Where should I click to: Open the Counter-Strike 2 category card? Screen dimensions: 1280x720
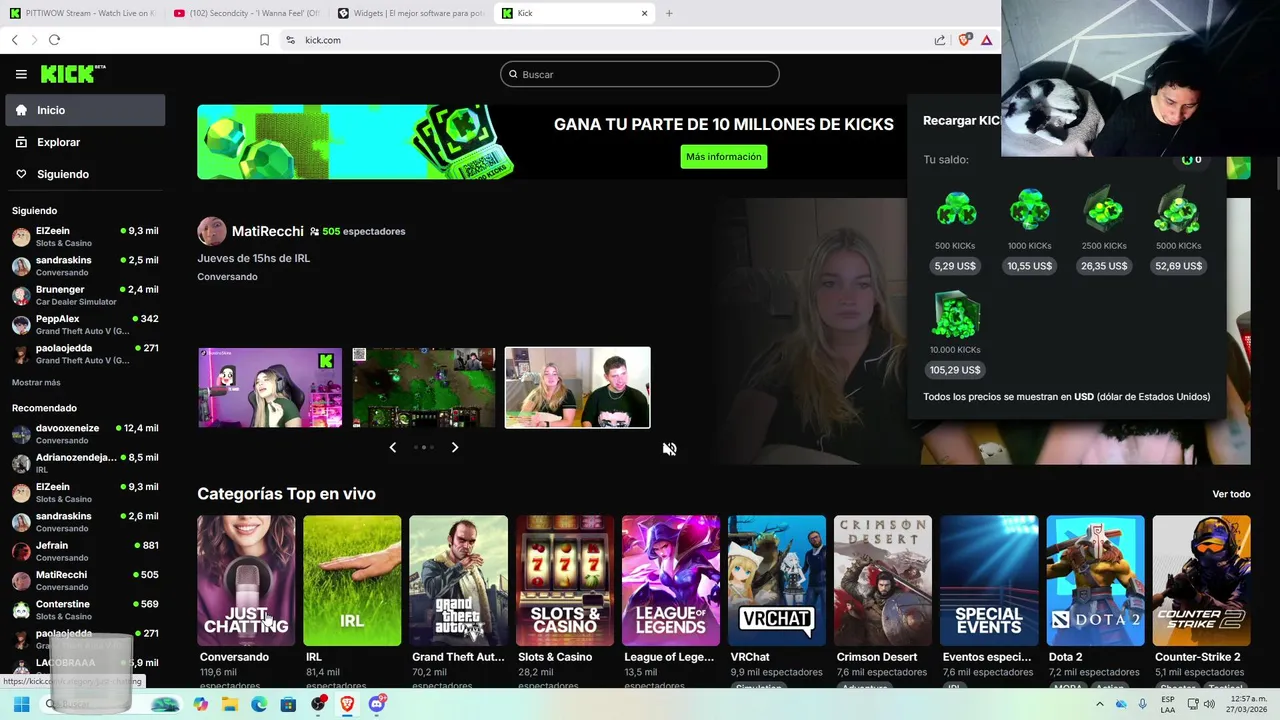coord(1202,580)
